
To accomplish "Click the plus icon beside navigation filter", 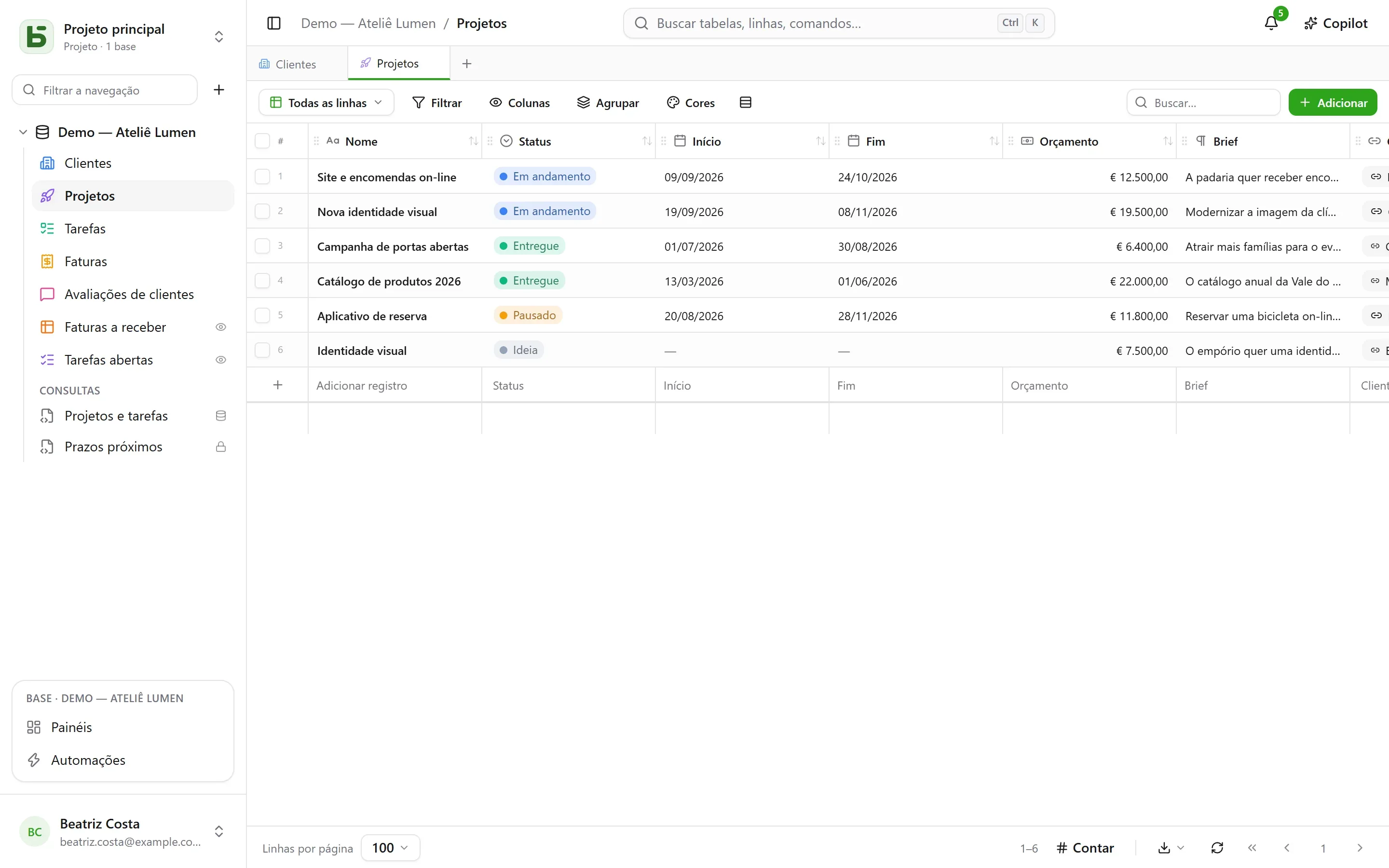I will pos(218,90).
